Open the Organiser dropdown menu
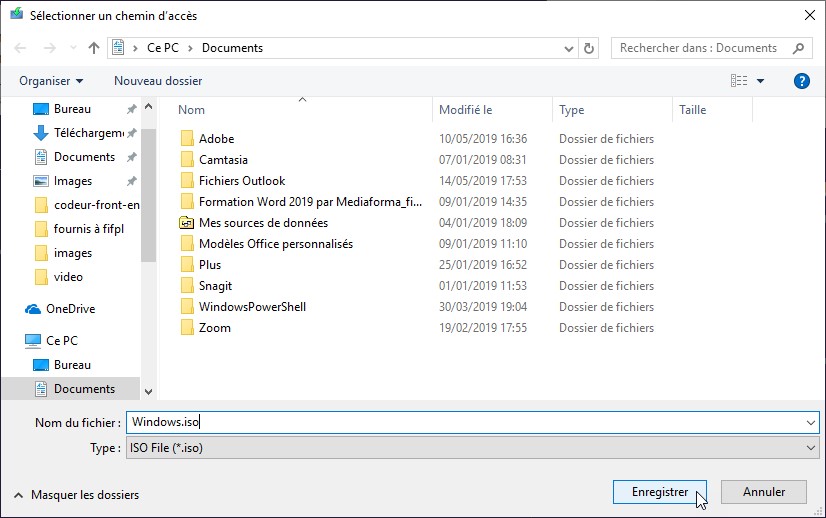 (x=51, y=81)
